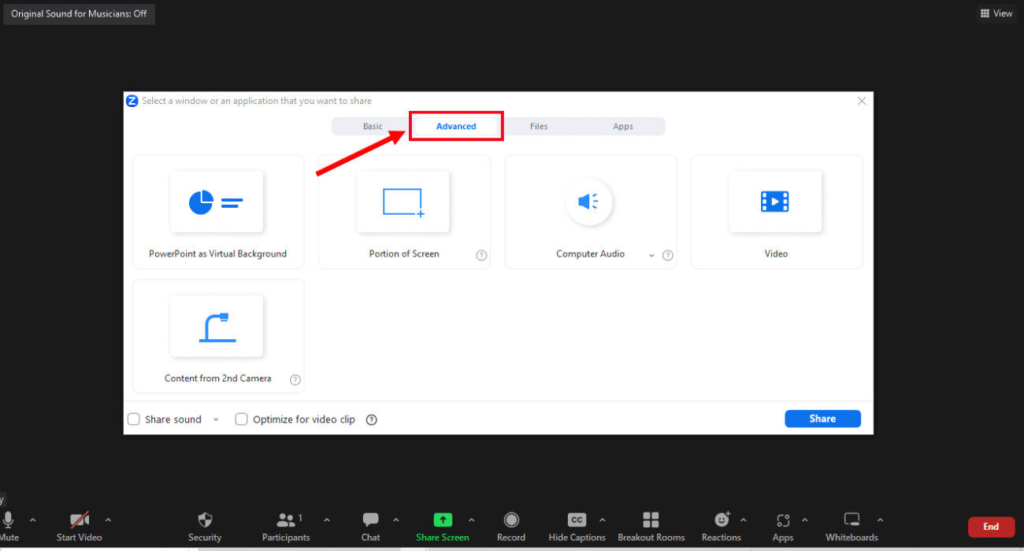Toggle Original Sound for Musicians off label
The width and height of the screenshot is (1024, 551).
[79, 14]
